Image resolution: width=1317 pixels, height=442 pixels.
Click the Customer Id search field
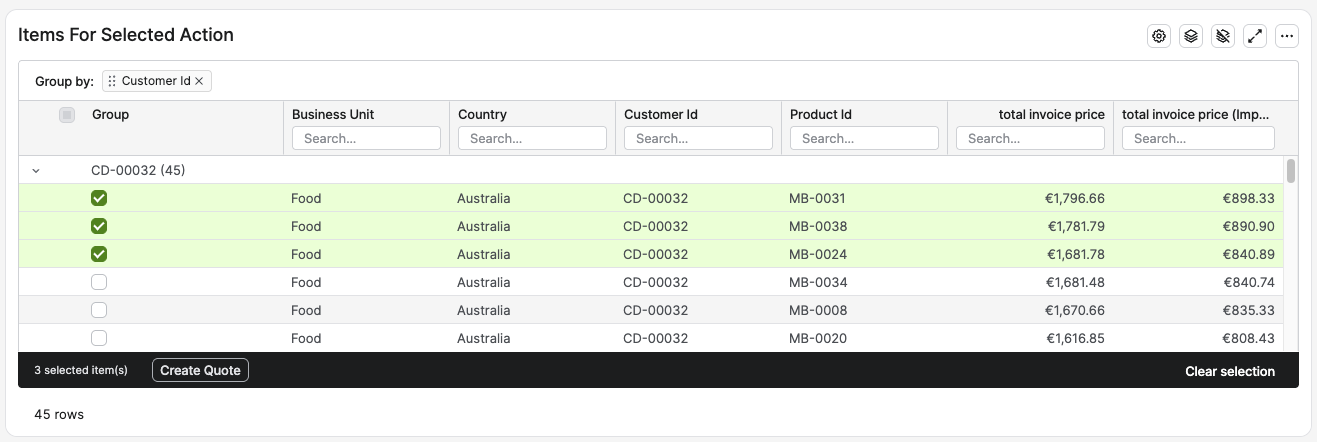698,138
